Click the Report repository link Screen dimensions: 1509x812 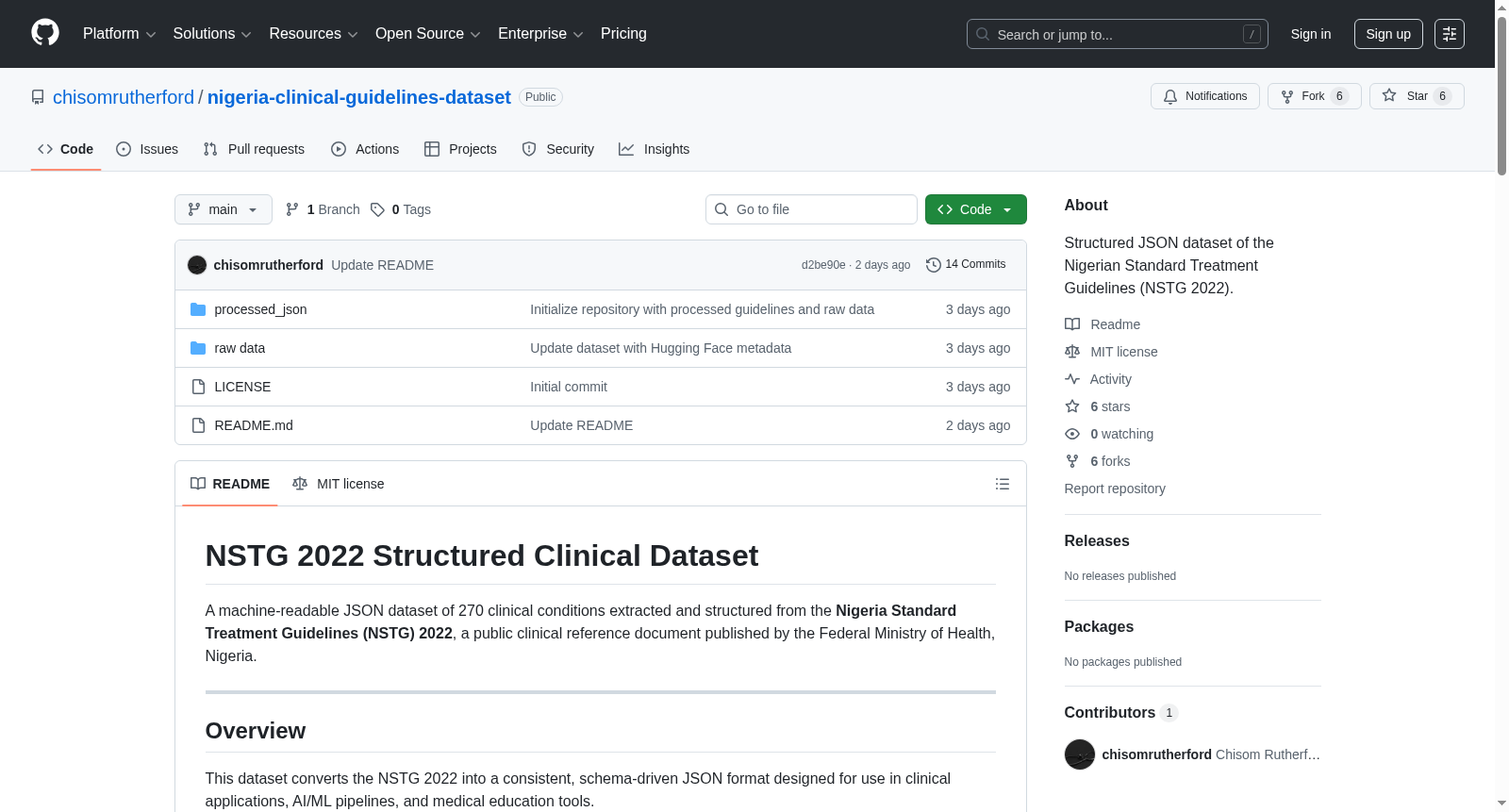pos(1115,489)
